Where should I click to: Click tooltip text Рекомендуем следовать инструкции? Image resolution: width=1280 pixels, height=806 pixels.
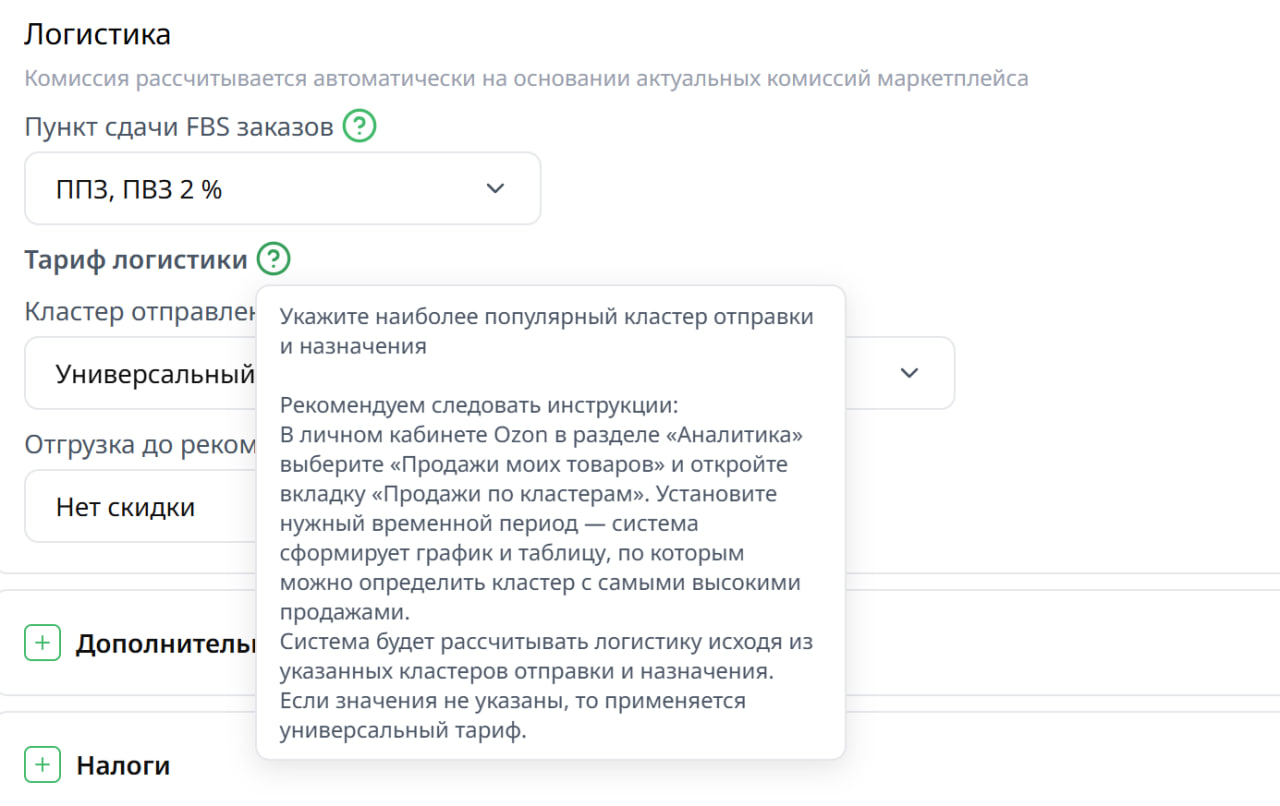(x=479, y=406)
